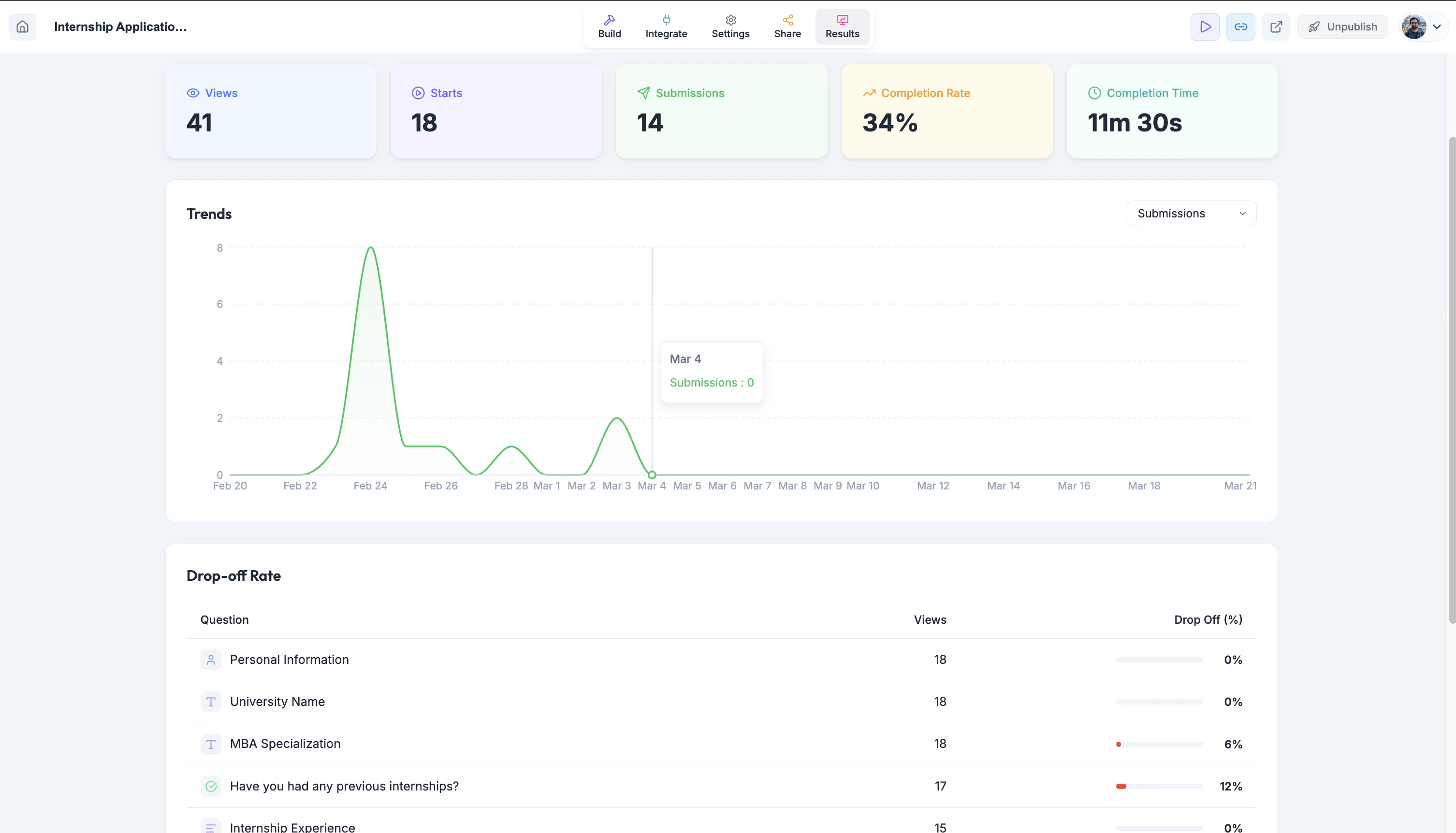1456x833 pixels.
Task: Click the open in new tab icon
Action: 1276,27
